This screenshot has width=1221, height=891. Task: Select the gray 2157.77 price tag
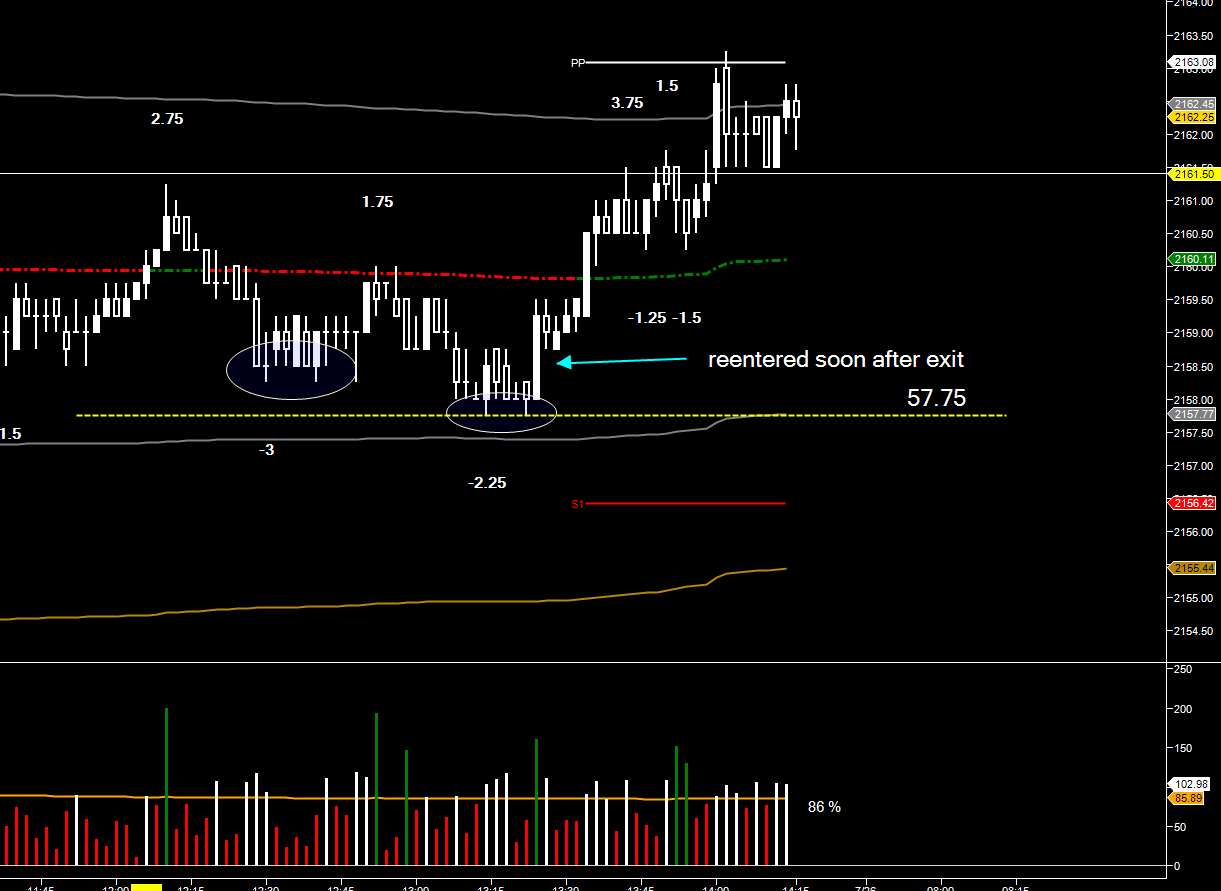[1192, 414]
